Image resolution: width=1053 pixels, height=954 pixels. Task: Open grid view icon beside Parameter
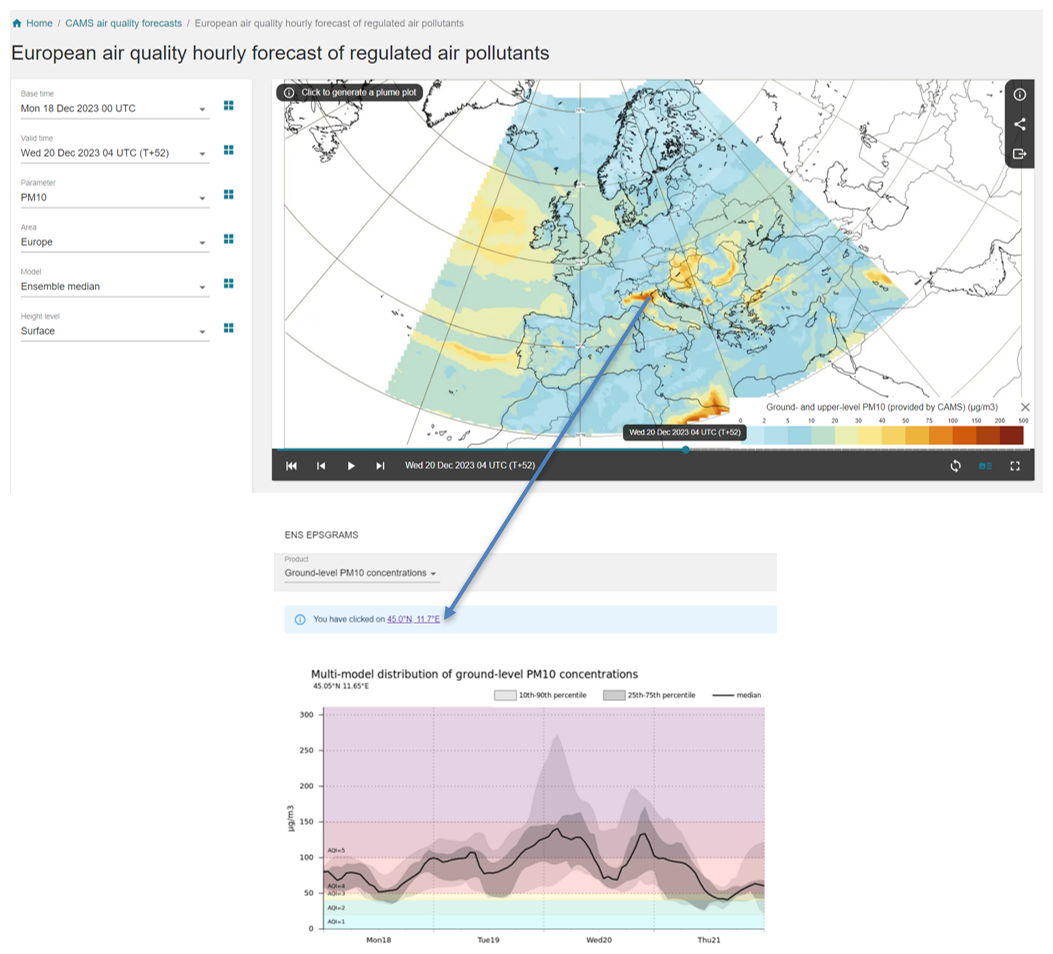pyautogui.click(x=229, y=194)
